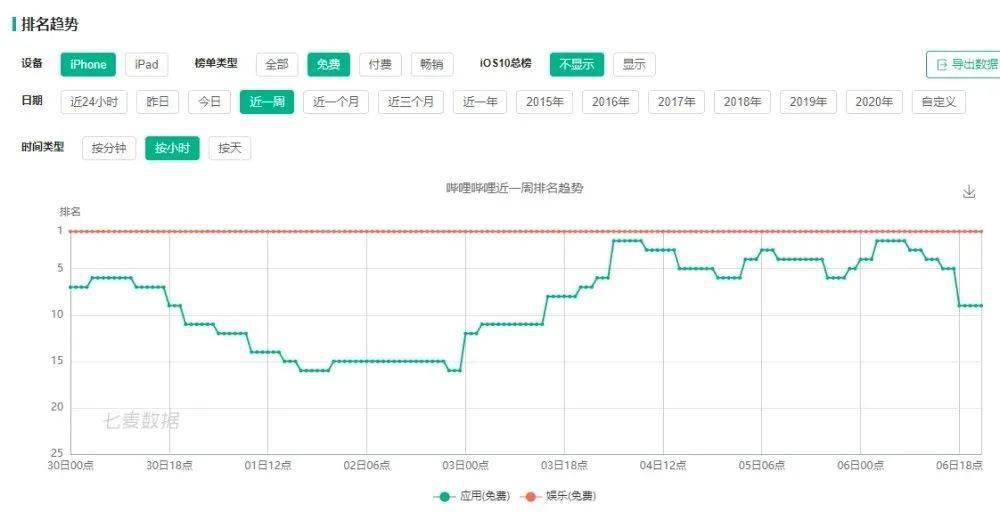1000x512 pixels.
Task: Toggle the green 应用(免费) legend marker
Action: point(444,496)
